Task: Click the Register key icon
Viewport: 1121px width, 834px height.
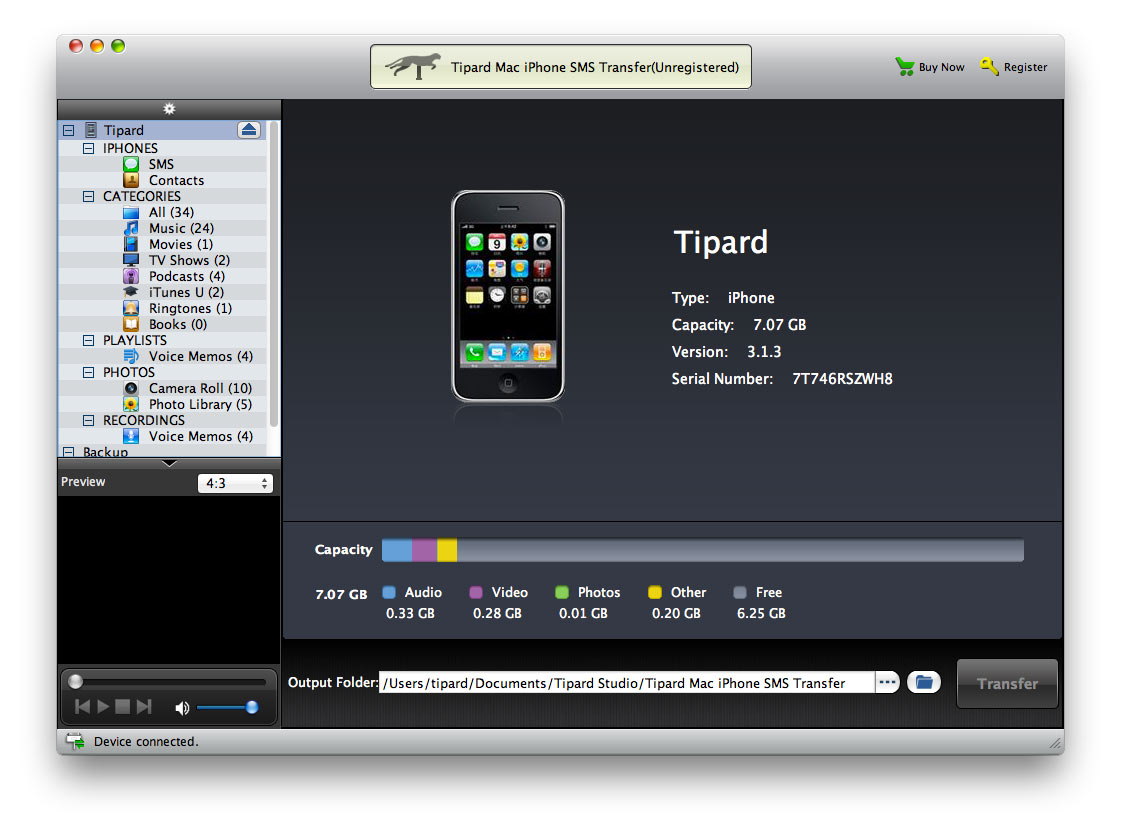Action: point(989,66)
